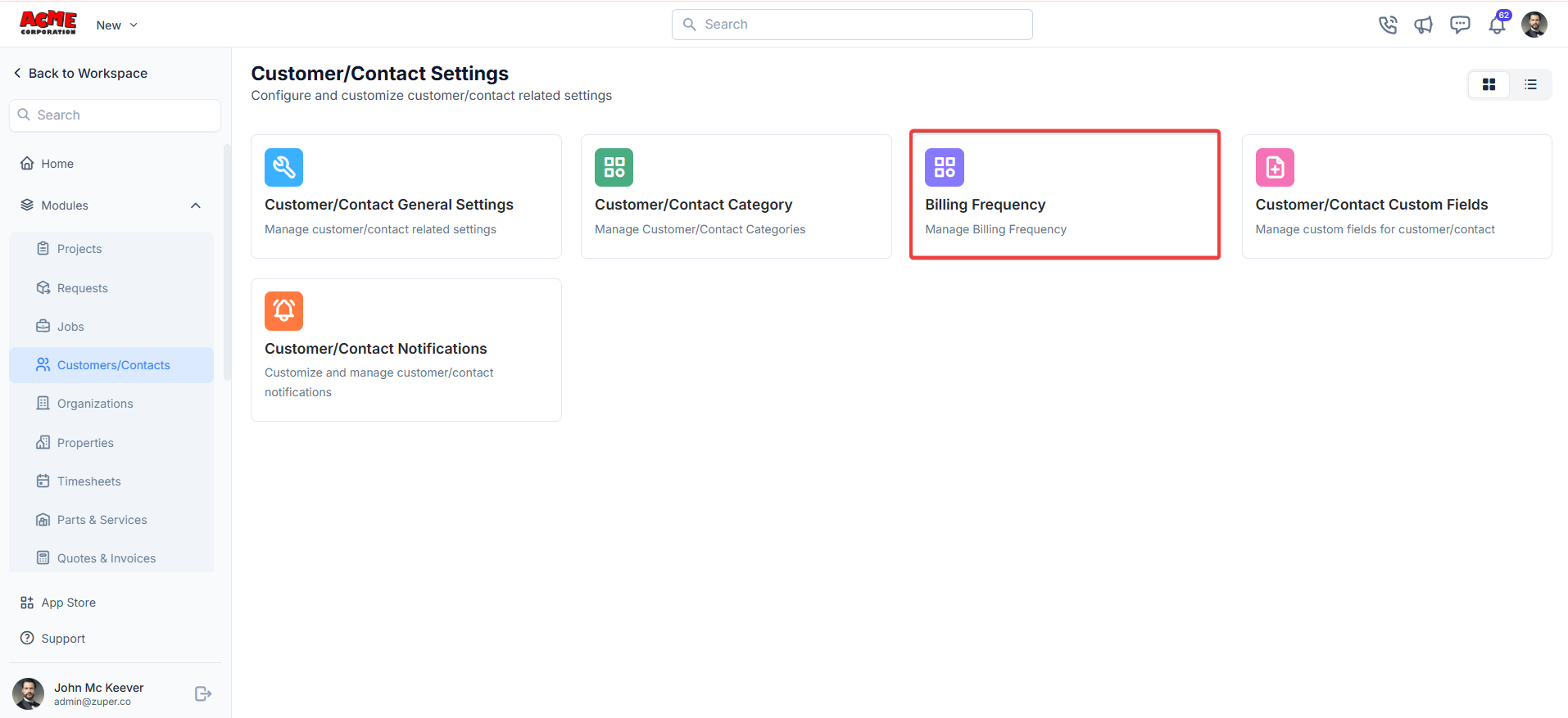The height and width of the screenshot is (718, 1568).
Task: Click the Modules layers icon
Action: (27, 205)
